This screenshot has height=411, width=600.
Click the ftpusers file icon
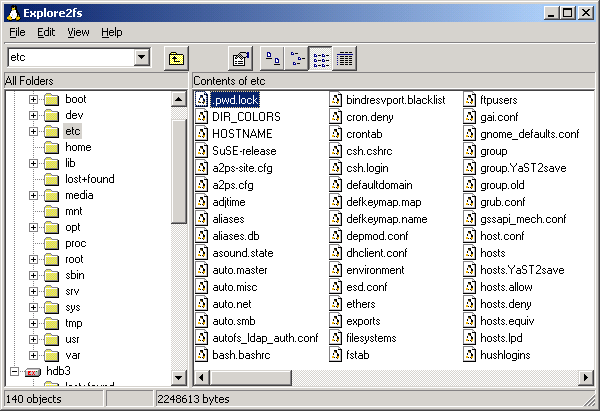[x=470, y=100]
